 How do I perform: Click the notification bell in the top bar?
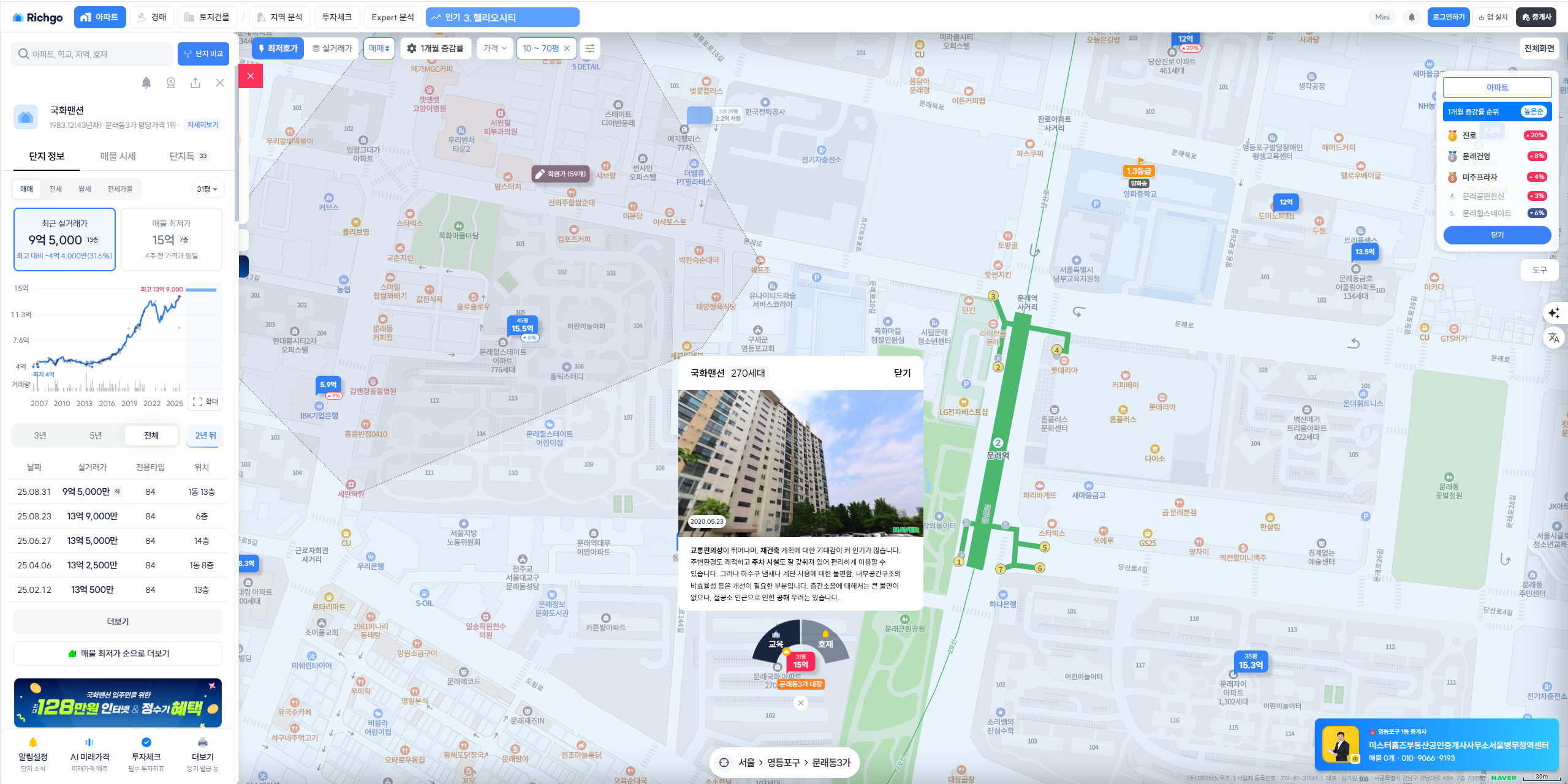tap(1411, 17)
